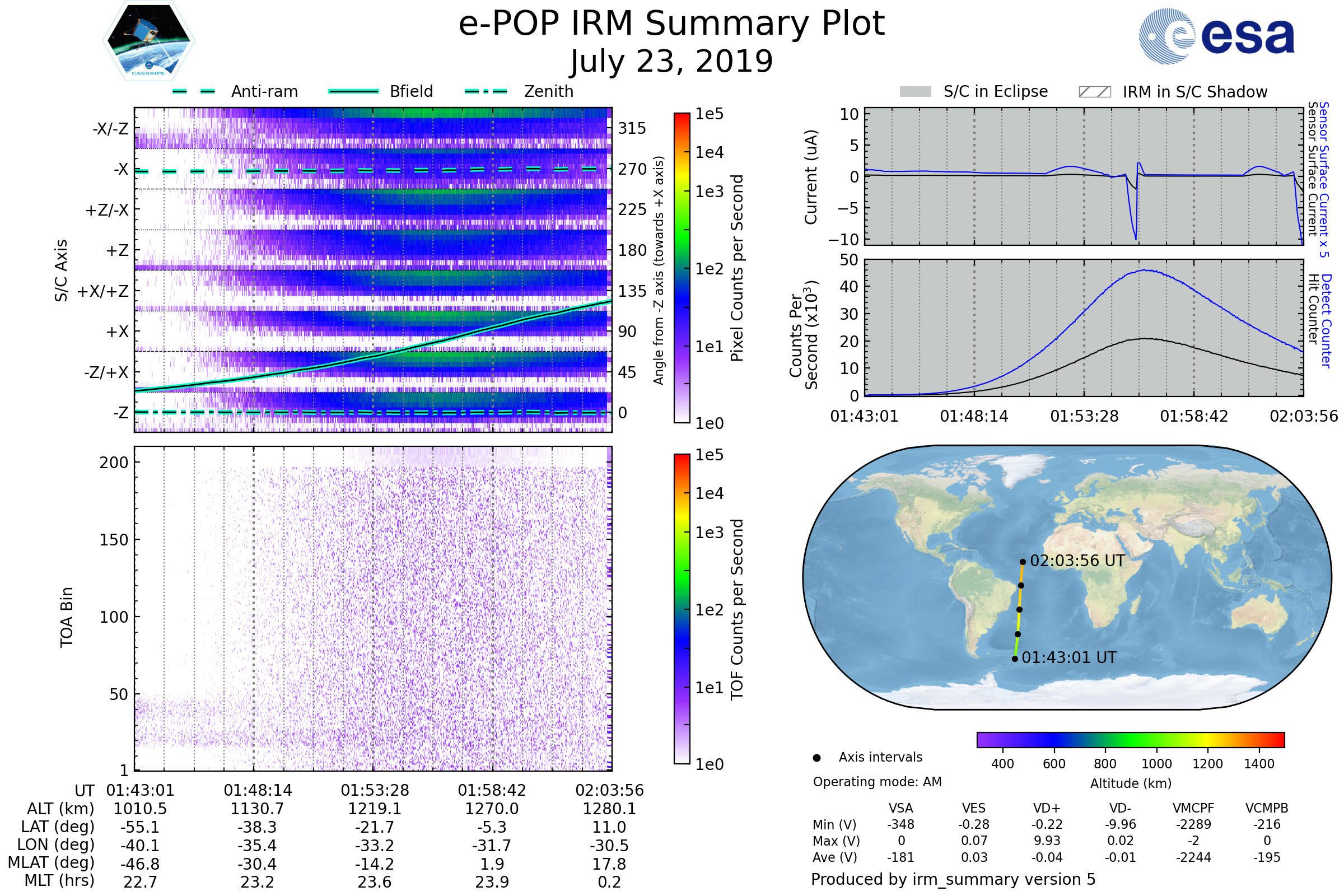Click the Bfield solid line legend marker
Image resolution: width=1344 pixels, height=896 pixels.
click(x=353, y=91)
